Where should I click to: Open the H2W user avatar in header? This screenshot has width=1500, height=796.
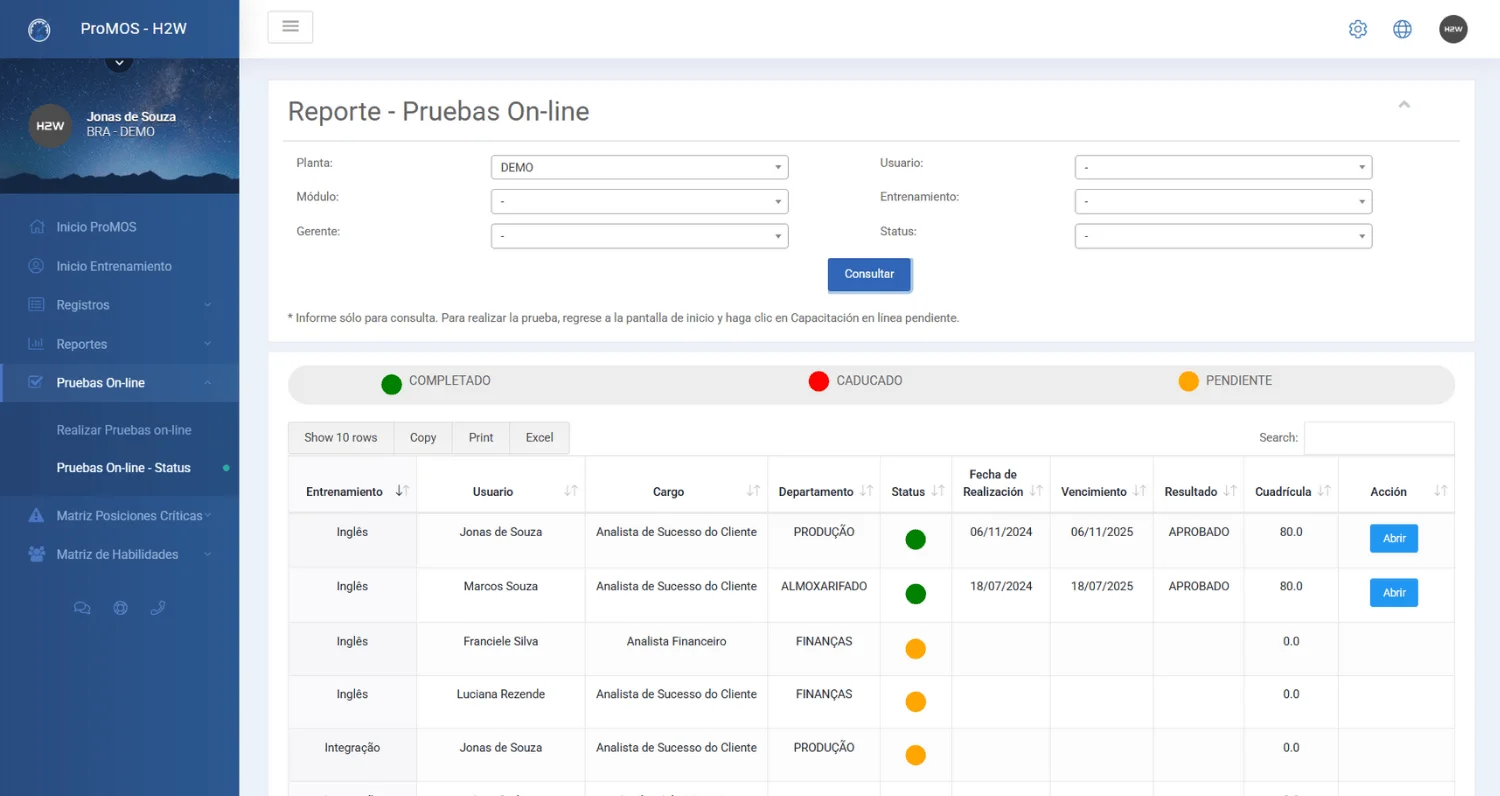click(1453, 29)
